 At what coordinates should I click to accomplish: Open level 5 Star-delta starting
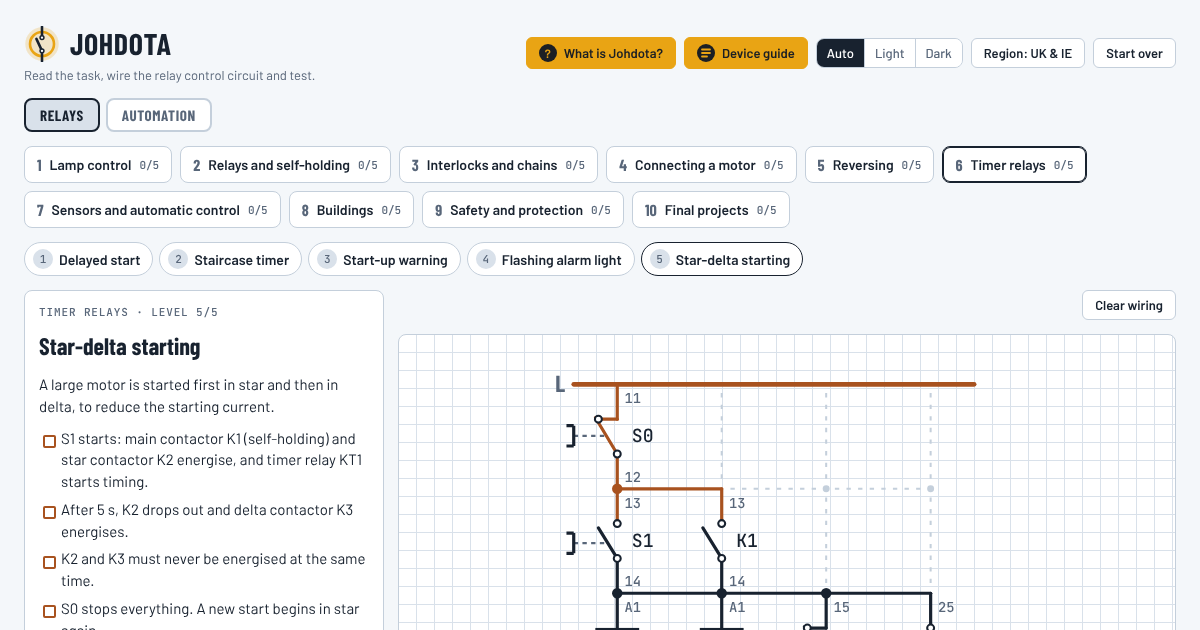722,260
